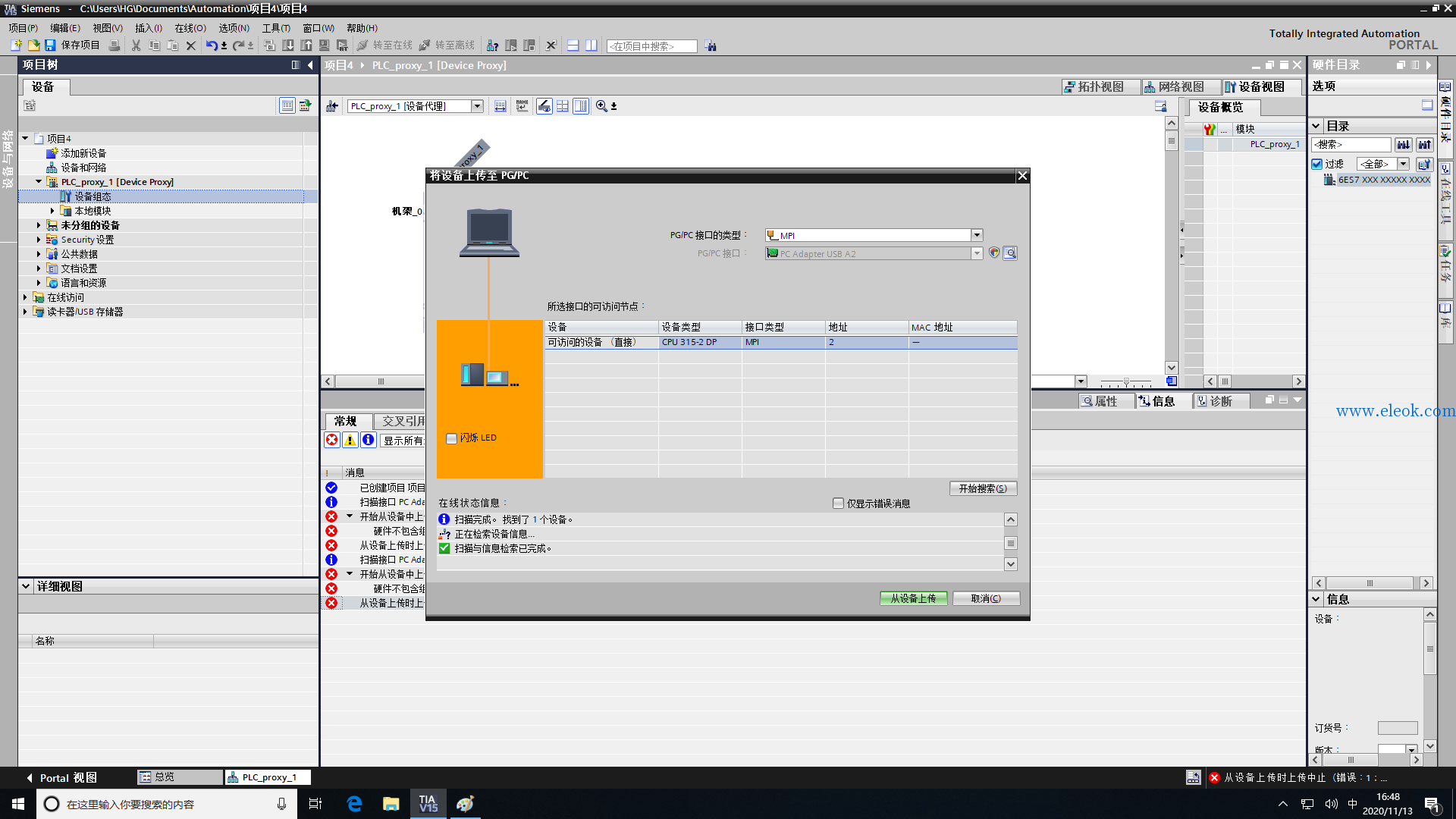
Task: Enable the flash LED checkbox
Action: click(x=452, y=438)
